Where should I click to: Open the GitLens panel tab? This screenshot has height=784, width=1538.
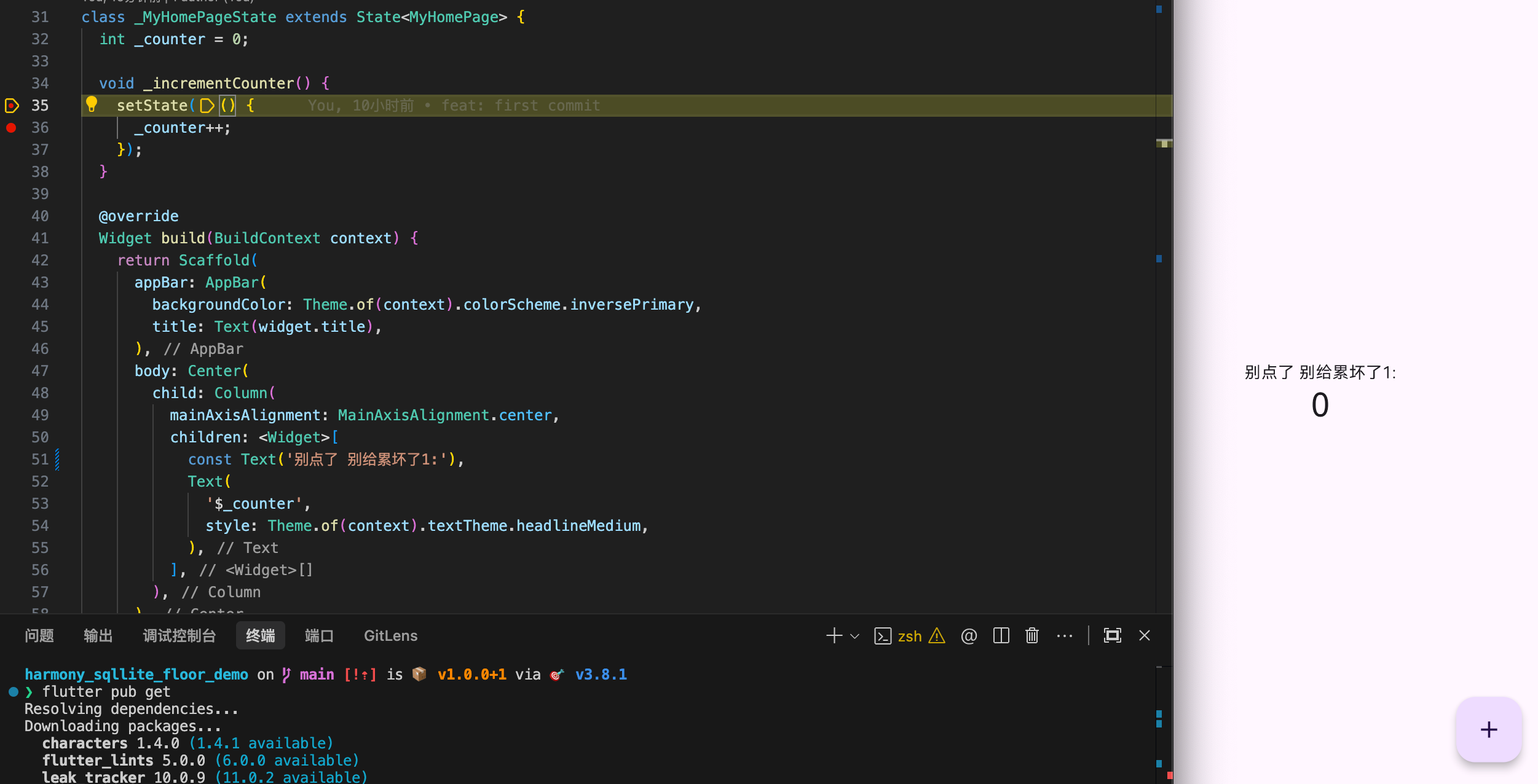tap(390, 636)
